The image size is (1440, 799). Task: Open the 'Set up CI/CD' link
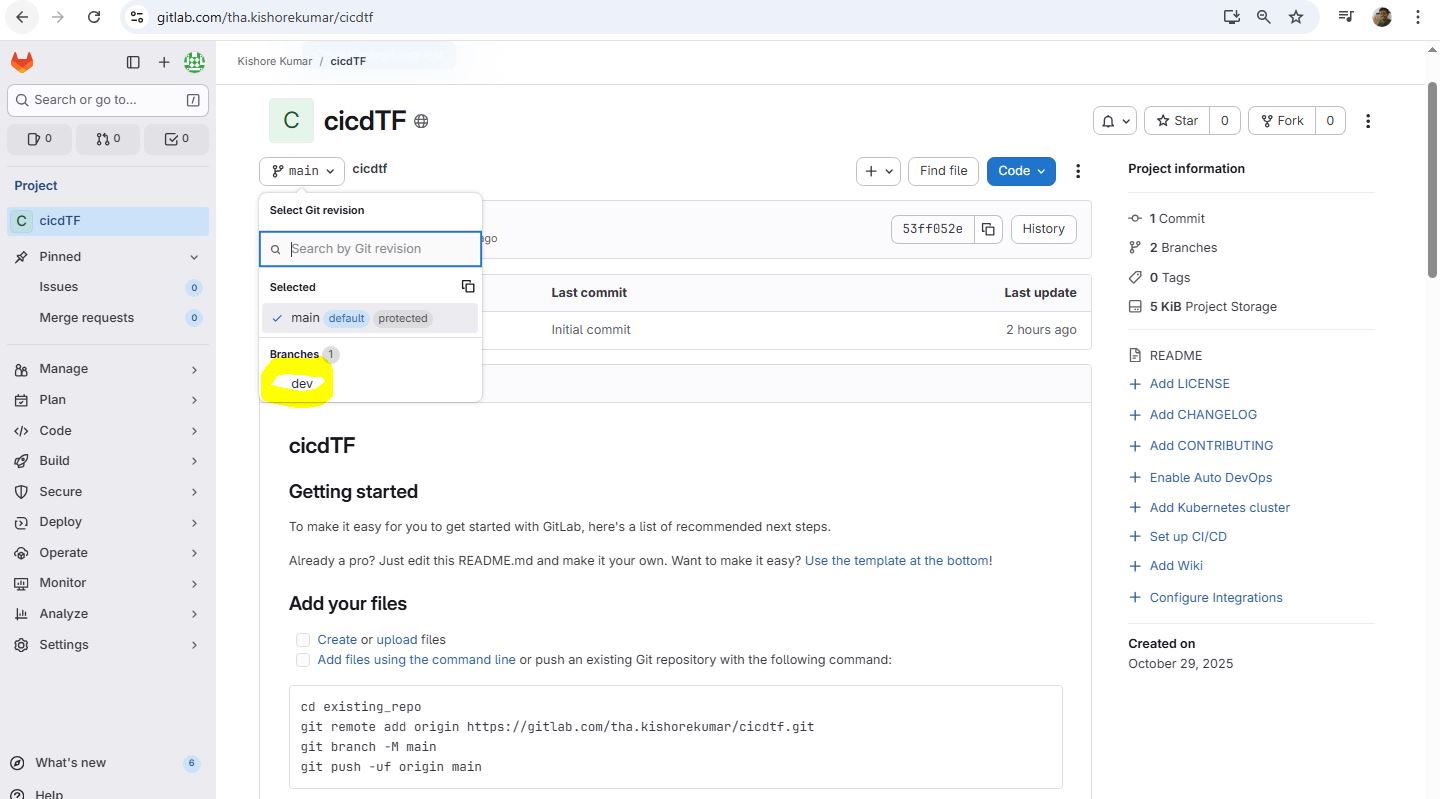point(1188,537)
